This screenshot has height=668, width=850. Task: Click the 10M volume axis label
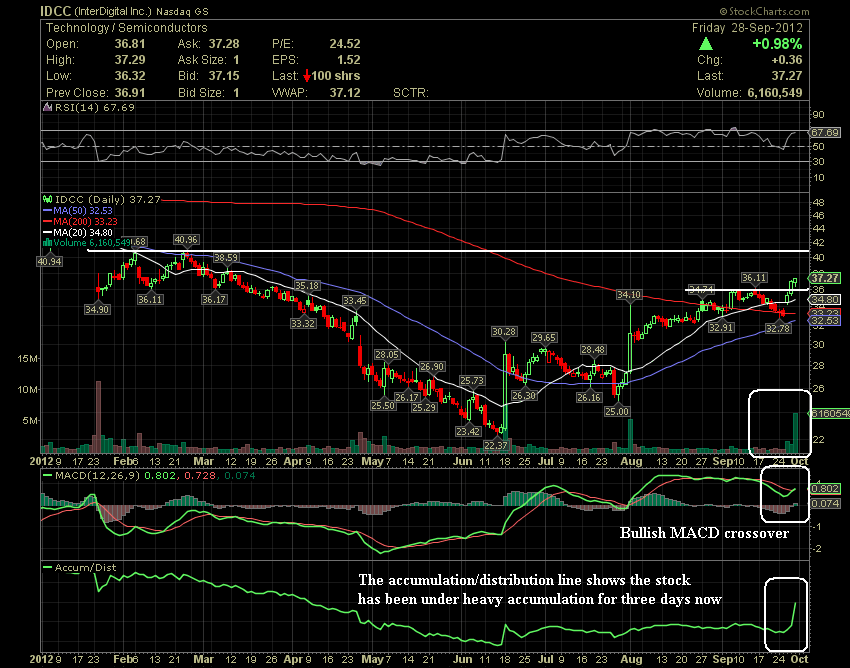28,389
